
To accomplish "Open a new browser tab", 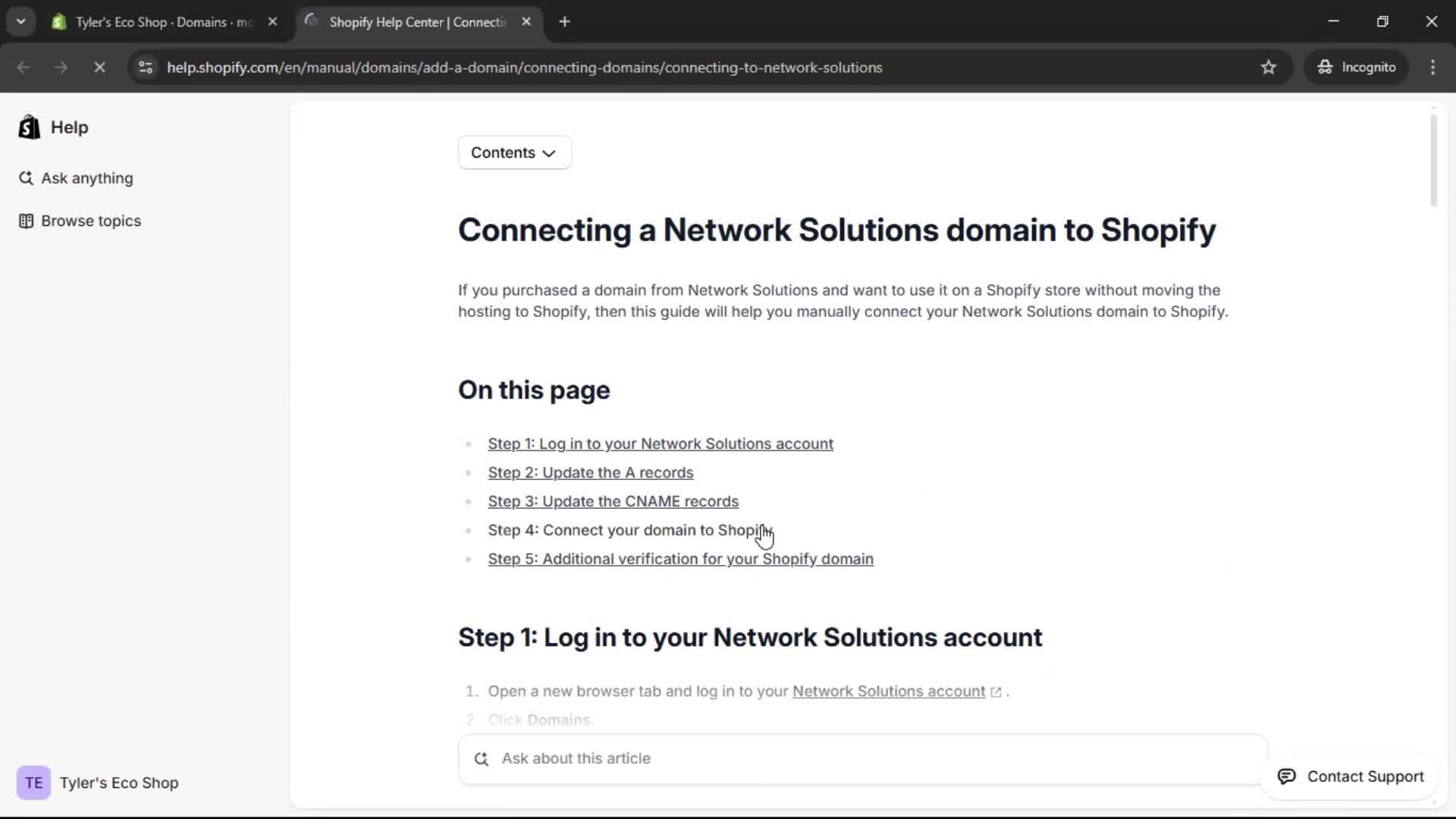I will [565, 21].
